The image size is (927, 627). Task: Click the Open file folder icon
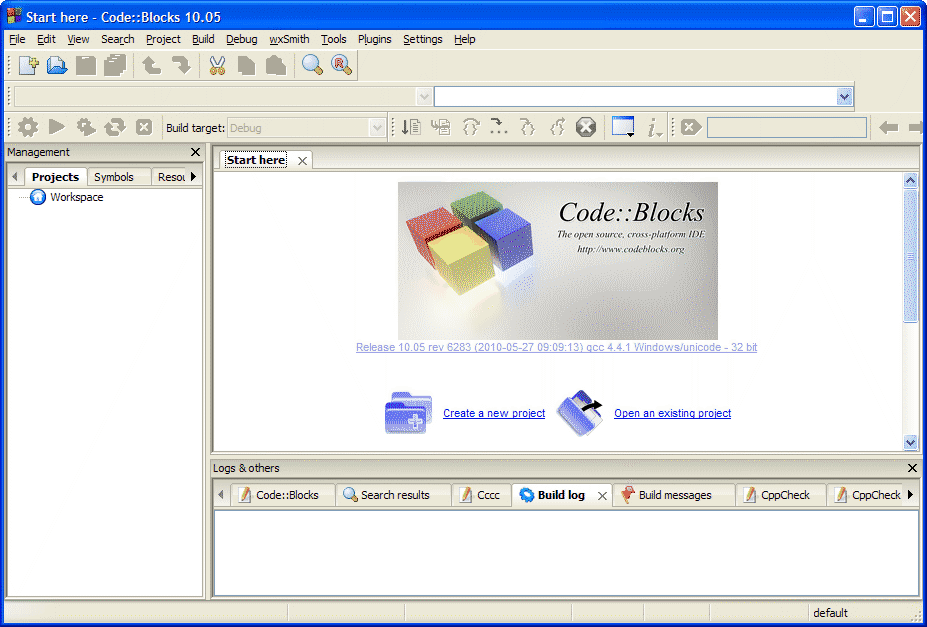57,66
